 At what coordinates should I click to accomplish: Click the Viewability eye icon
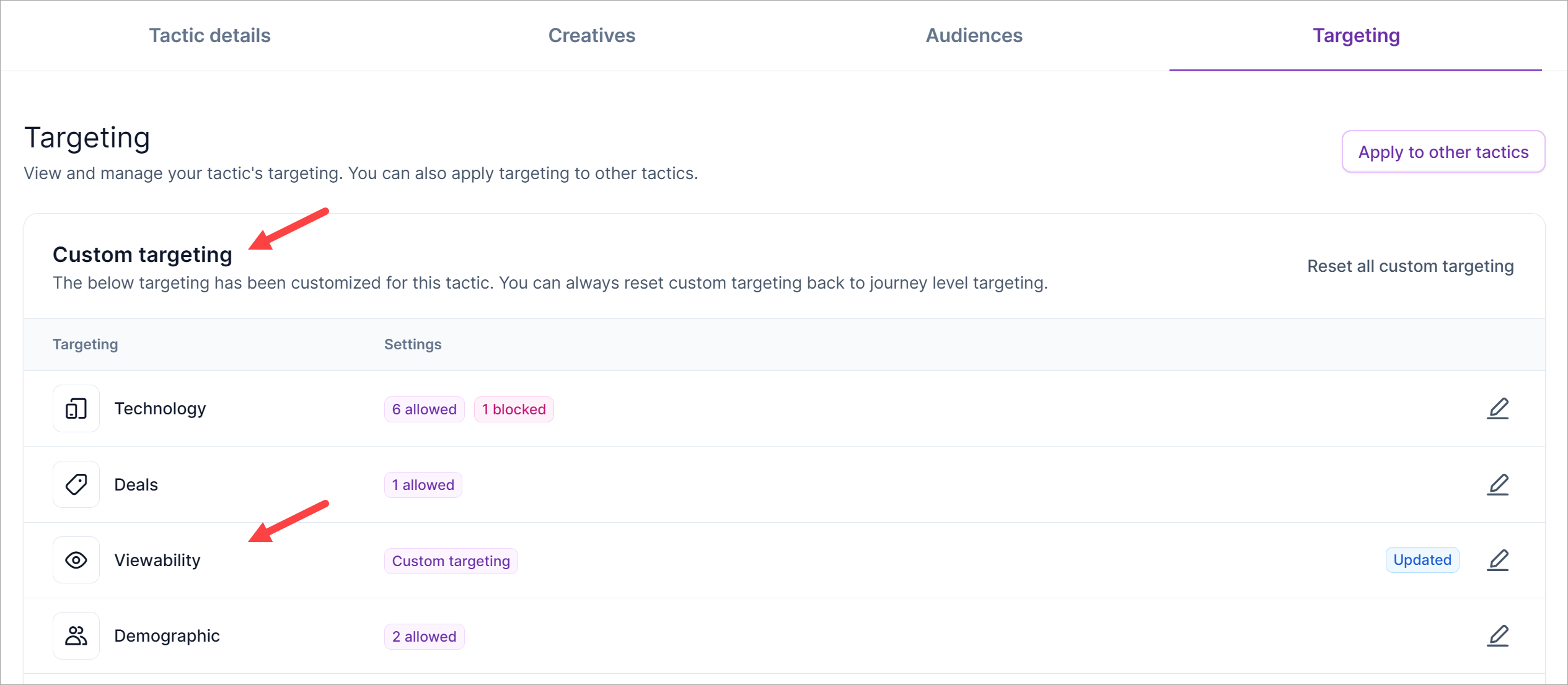coord(76,560)
